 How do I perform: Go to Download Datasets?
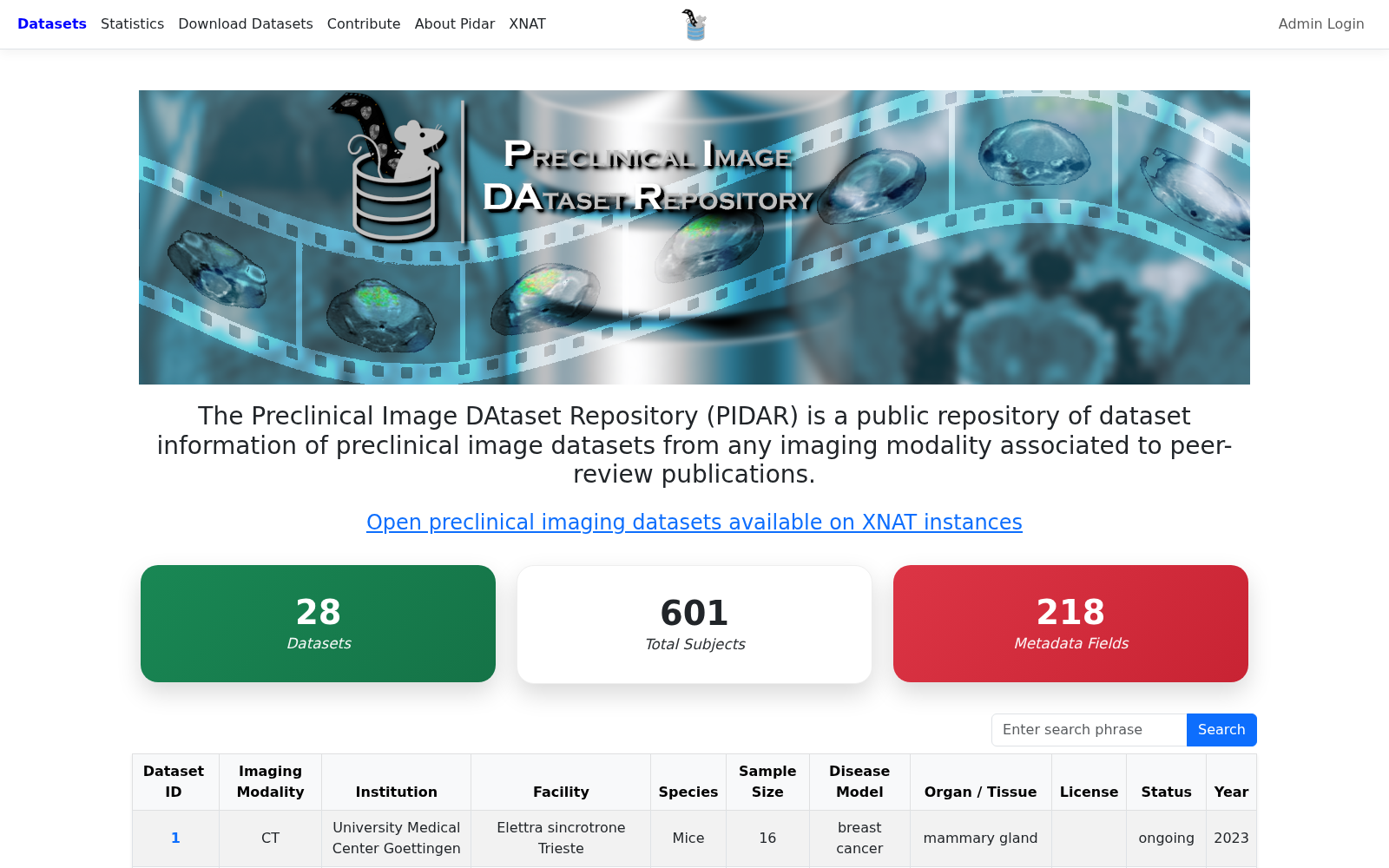coord(246,24)
